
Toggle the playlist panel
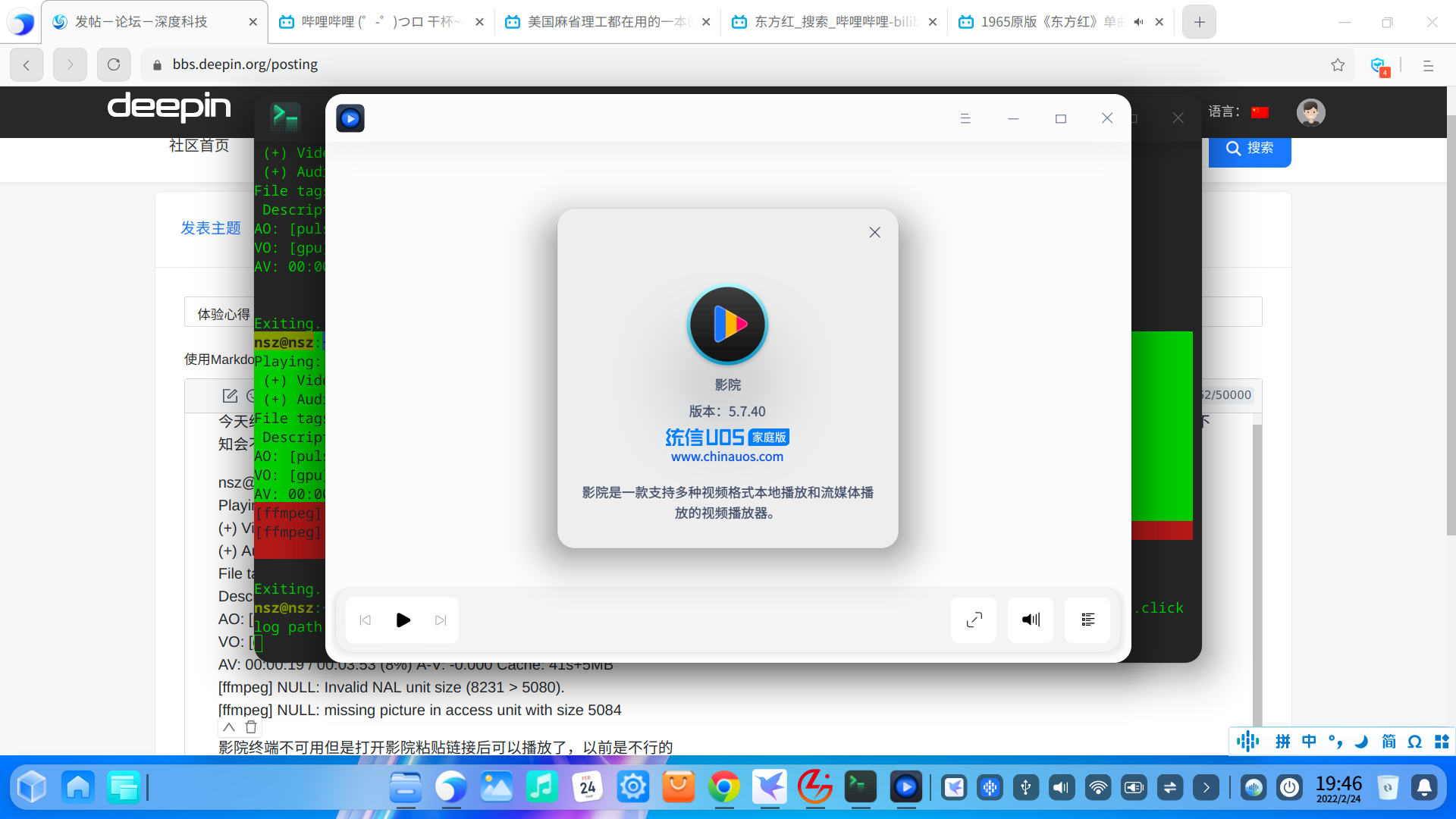(x=1087, y=620)
